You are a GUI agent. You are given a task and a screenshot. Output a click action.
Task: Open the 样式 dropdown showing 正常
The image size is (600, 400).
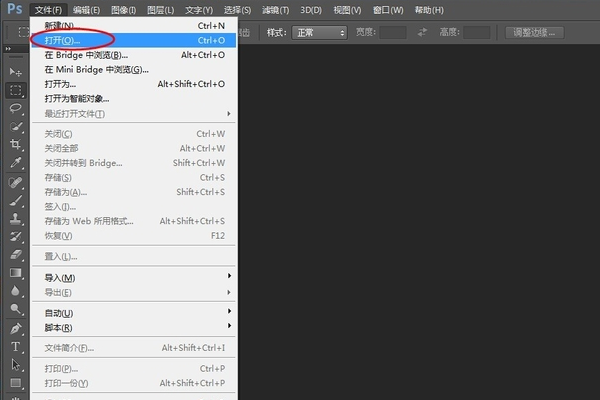pyautogui.click(x=320, y=33)
